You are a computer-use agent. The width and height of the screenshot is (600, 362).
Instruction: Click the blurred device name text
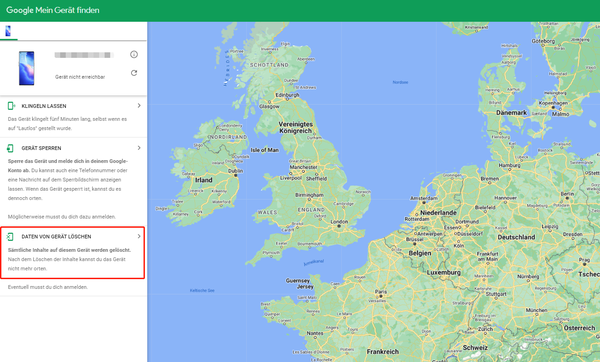(x=84, y=55)
